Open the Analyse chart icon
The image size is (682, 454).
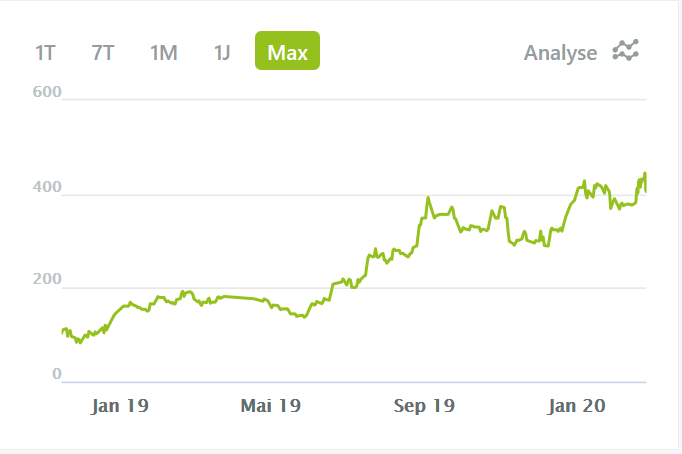click(627, 51)
